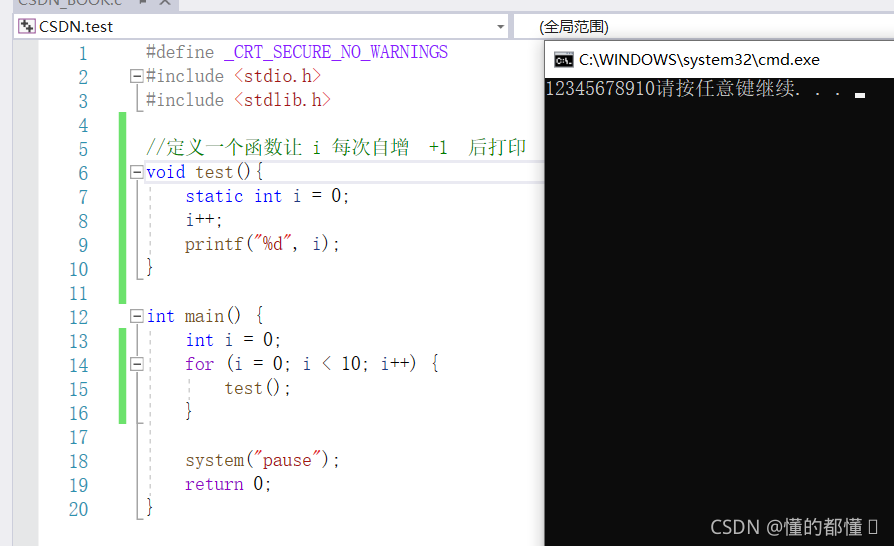Click the CSDN.test project icon

point(26,26)
